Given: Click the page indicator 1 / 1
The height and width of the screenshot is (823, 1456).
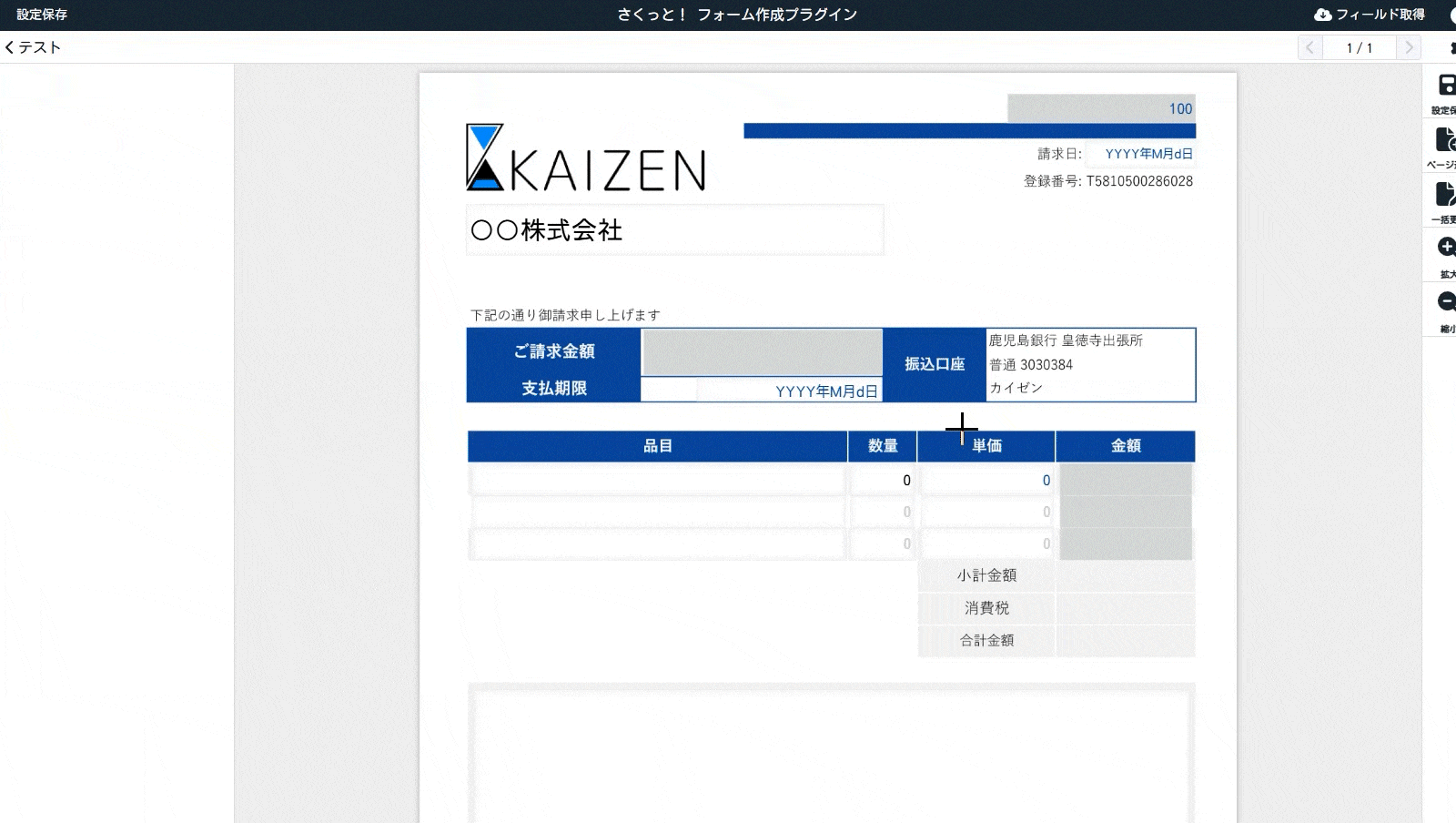Looking at the screenshot, I should click(1360, 47).
